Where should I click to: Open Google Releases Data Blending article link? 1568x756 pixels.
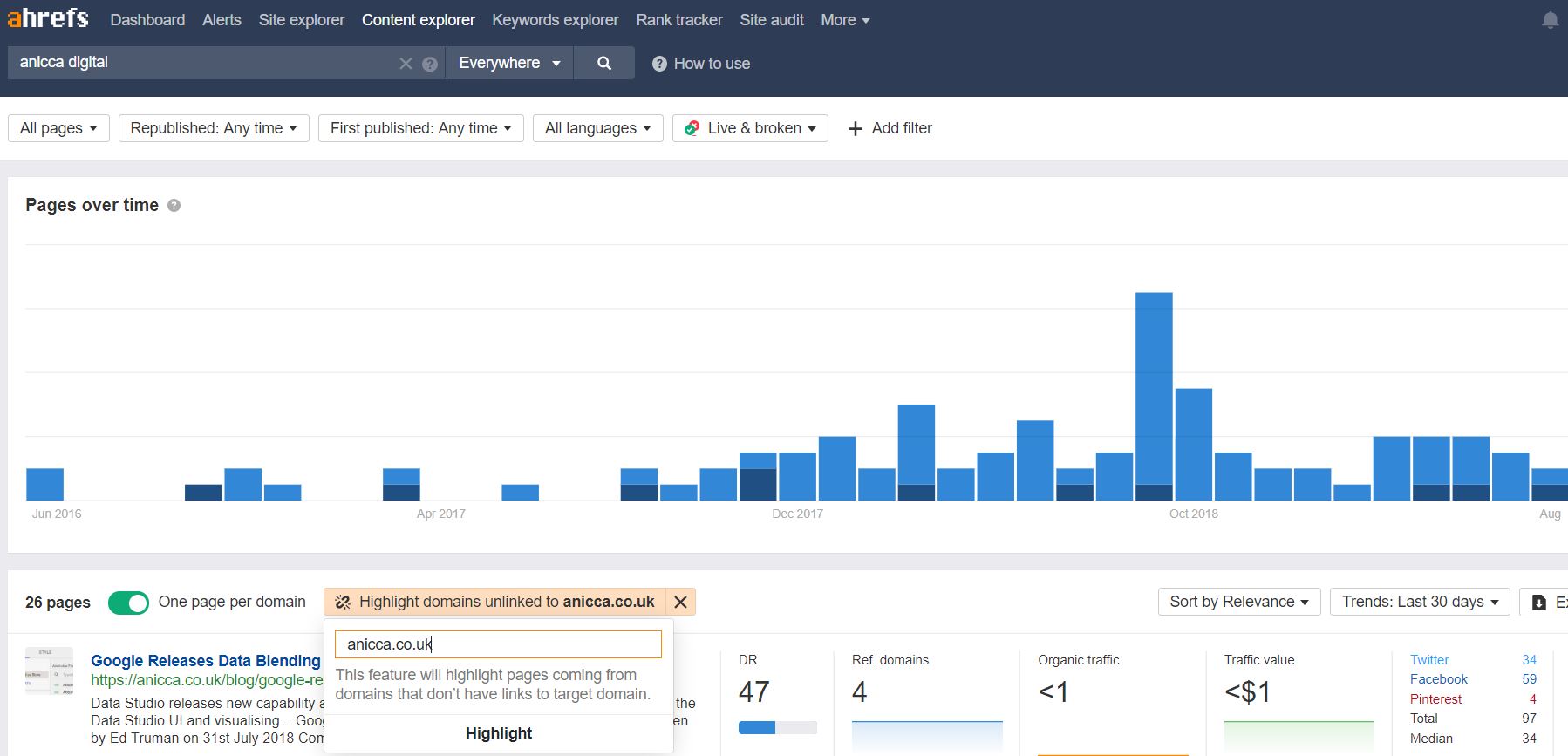tap(206, 661)
